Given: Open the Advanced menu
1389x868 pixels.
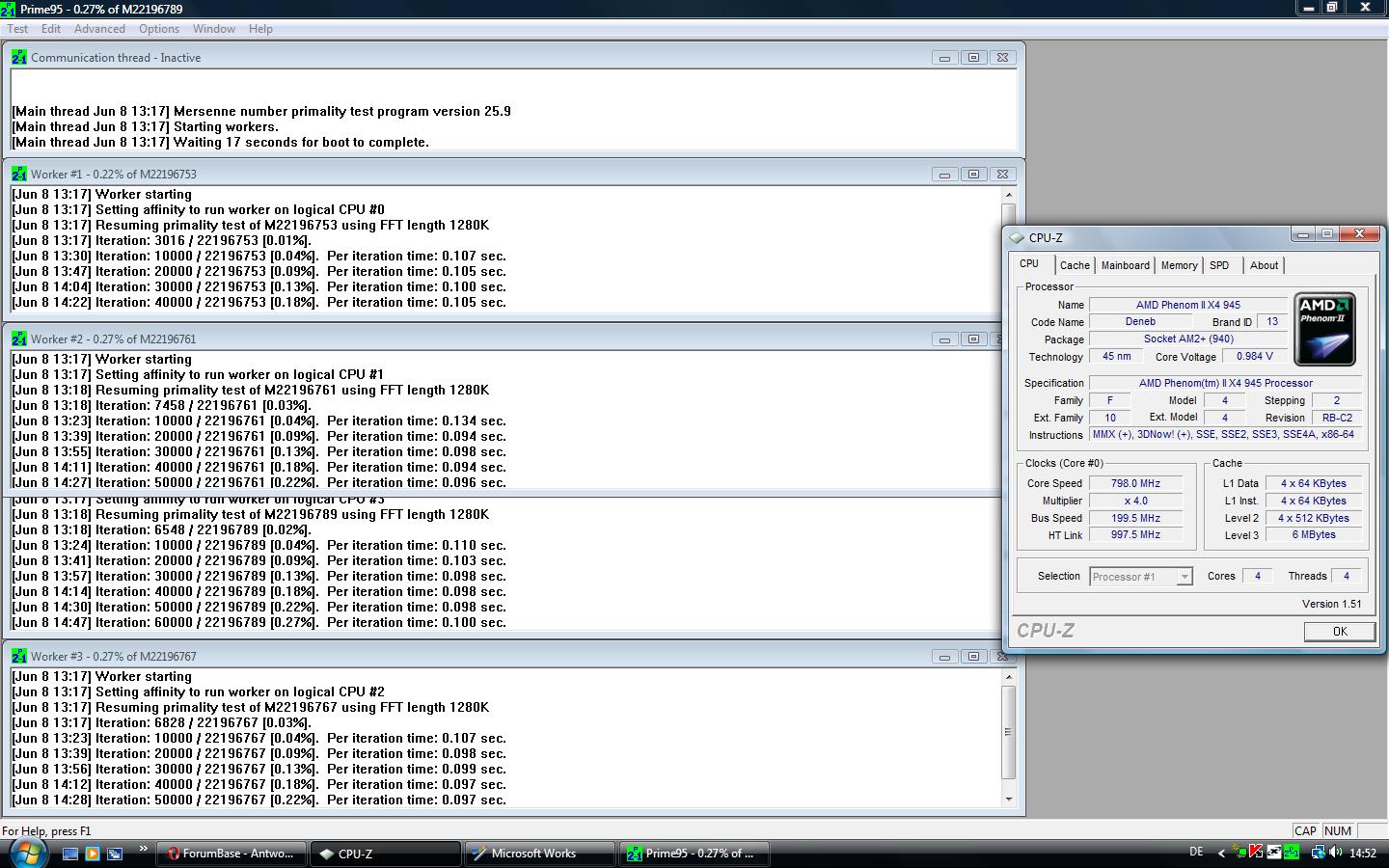Looking at the screenshot, I should (99, 29).
